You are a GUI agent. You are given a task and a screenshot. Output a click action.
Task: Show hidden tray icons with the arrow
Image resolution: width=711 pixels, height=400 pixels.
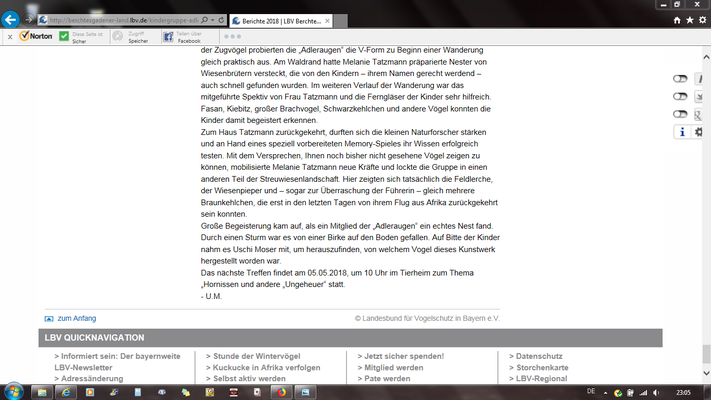[x=605, y=393]
